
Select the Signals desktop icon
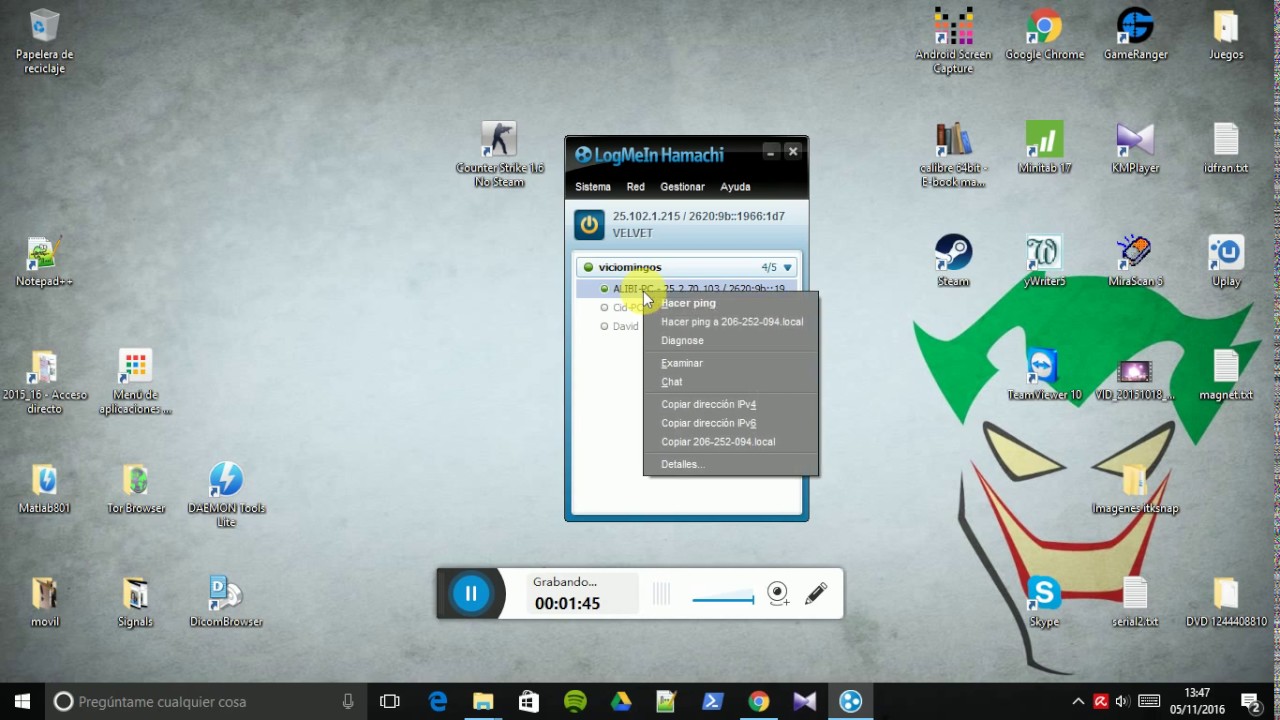[x=135, y=601]
